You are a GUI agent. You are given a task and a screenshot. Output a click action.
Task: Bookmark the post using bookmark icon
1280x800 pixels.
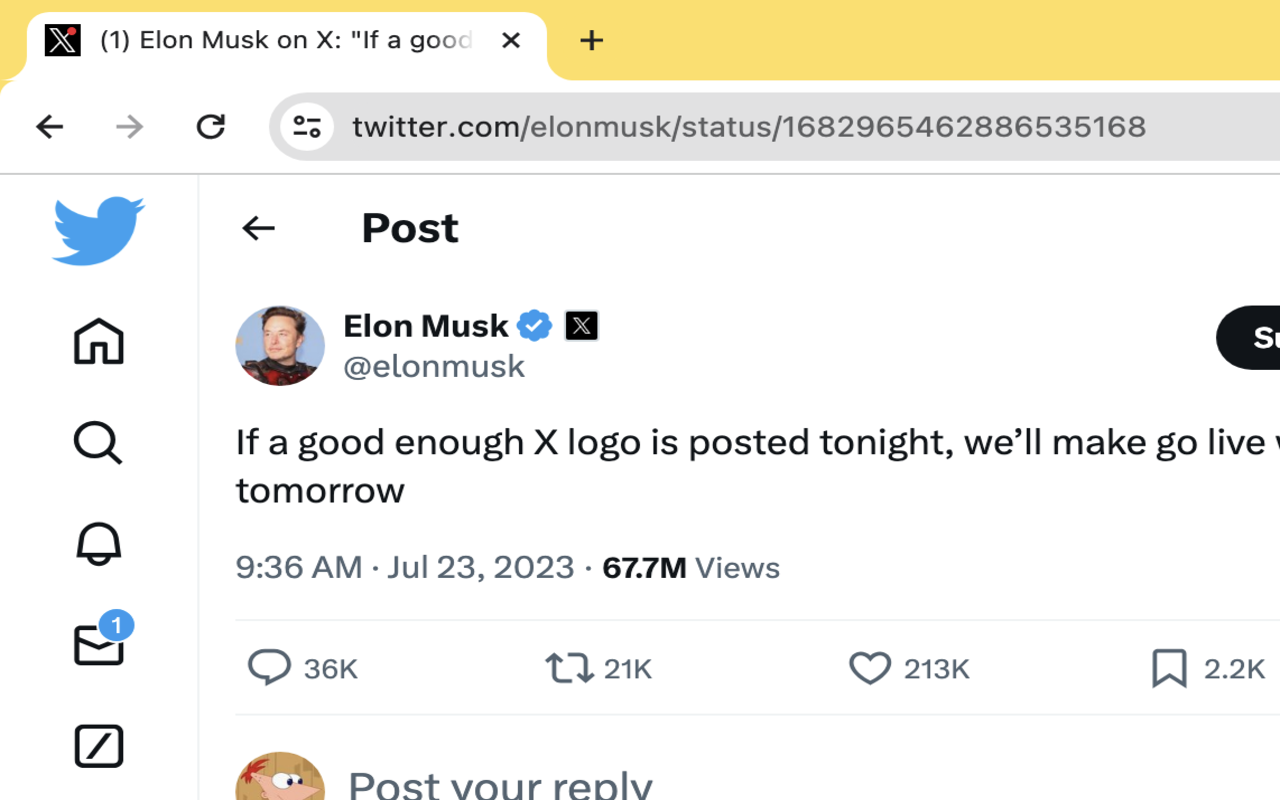coord(1168,667)
